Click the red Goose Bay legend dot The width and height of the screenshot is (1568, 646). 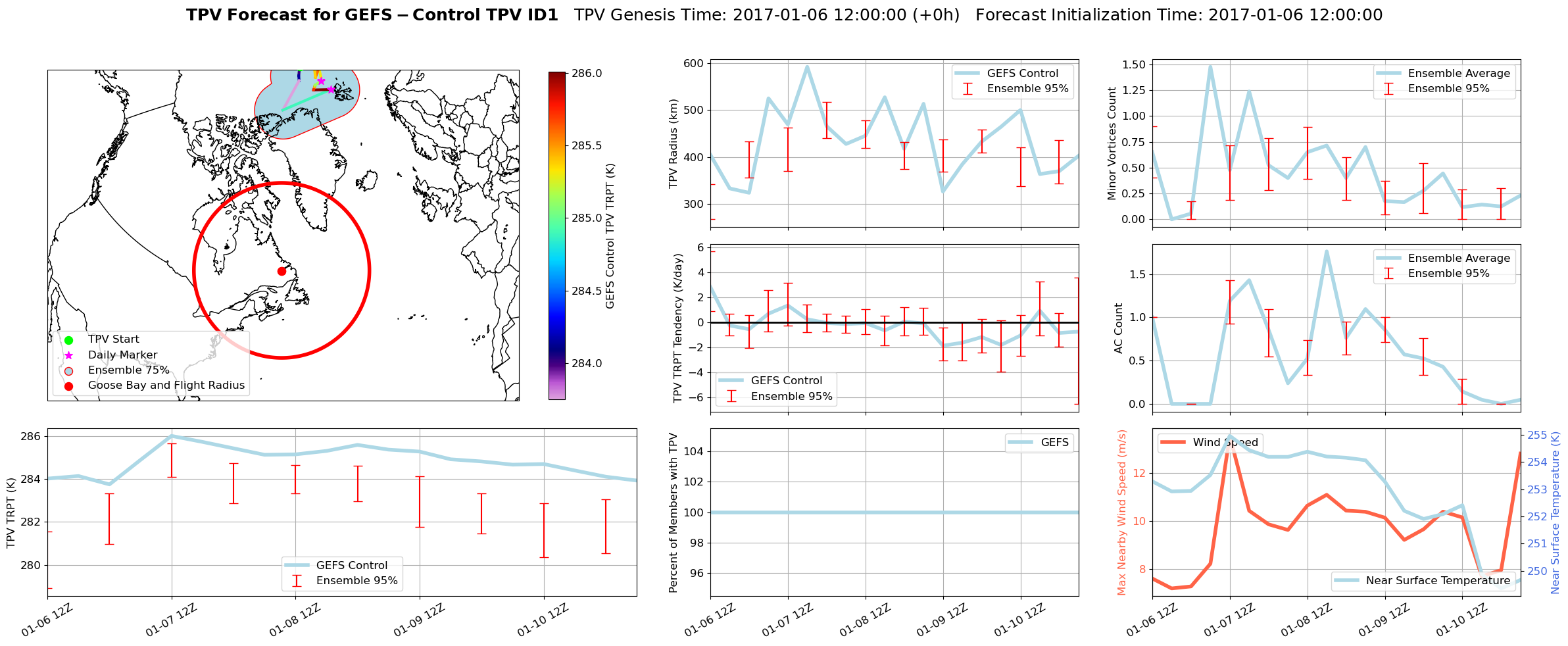[68, 386]
